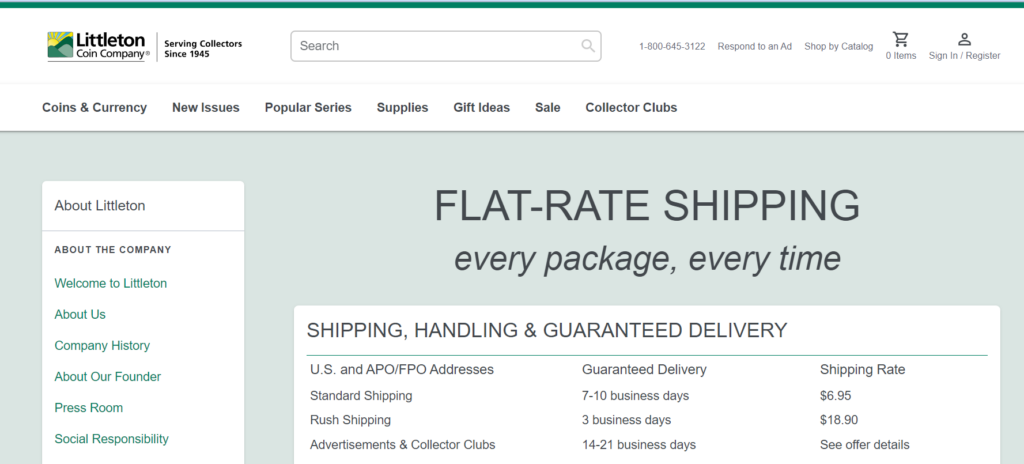Click the magnifying glass search icon

click(588, 46)
